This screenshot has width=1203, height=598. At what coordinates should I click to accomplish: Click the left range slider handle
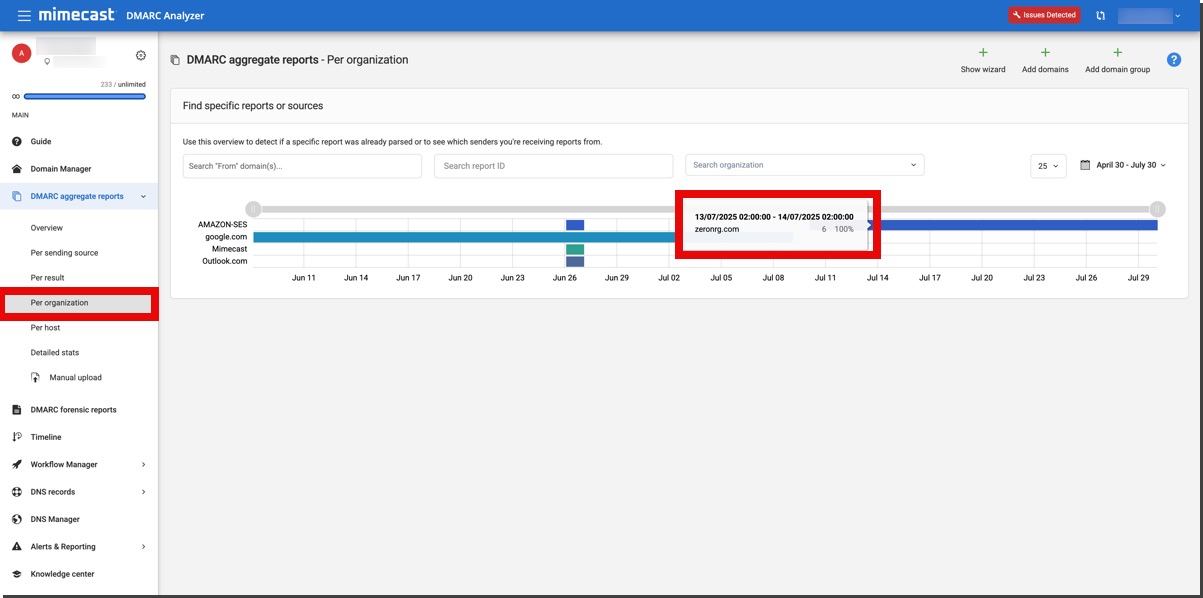tap(254, 209)
